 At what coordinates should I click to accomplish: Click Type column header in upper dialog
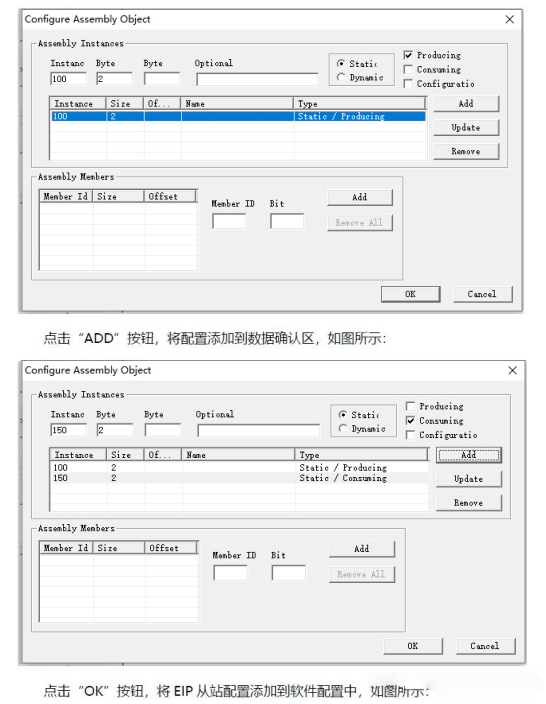359,104
